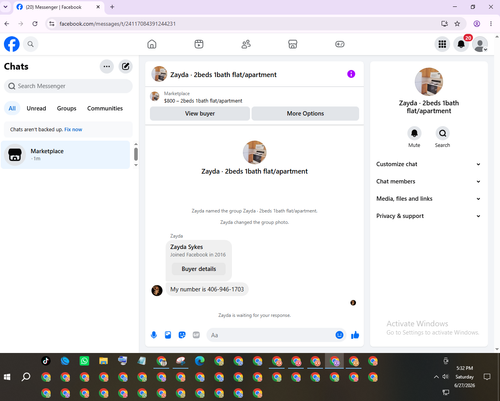Open Windows notification center icon

[x=487, y=377]
